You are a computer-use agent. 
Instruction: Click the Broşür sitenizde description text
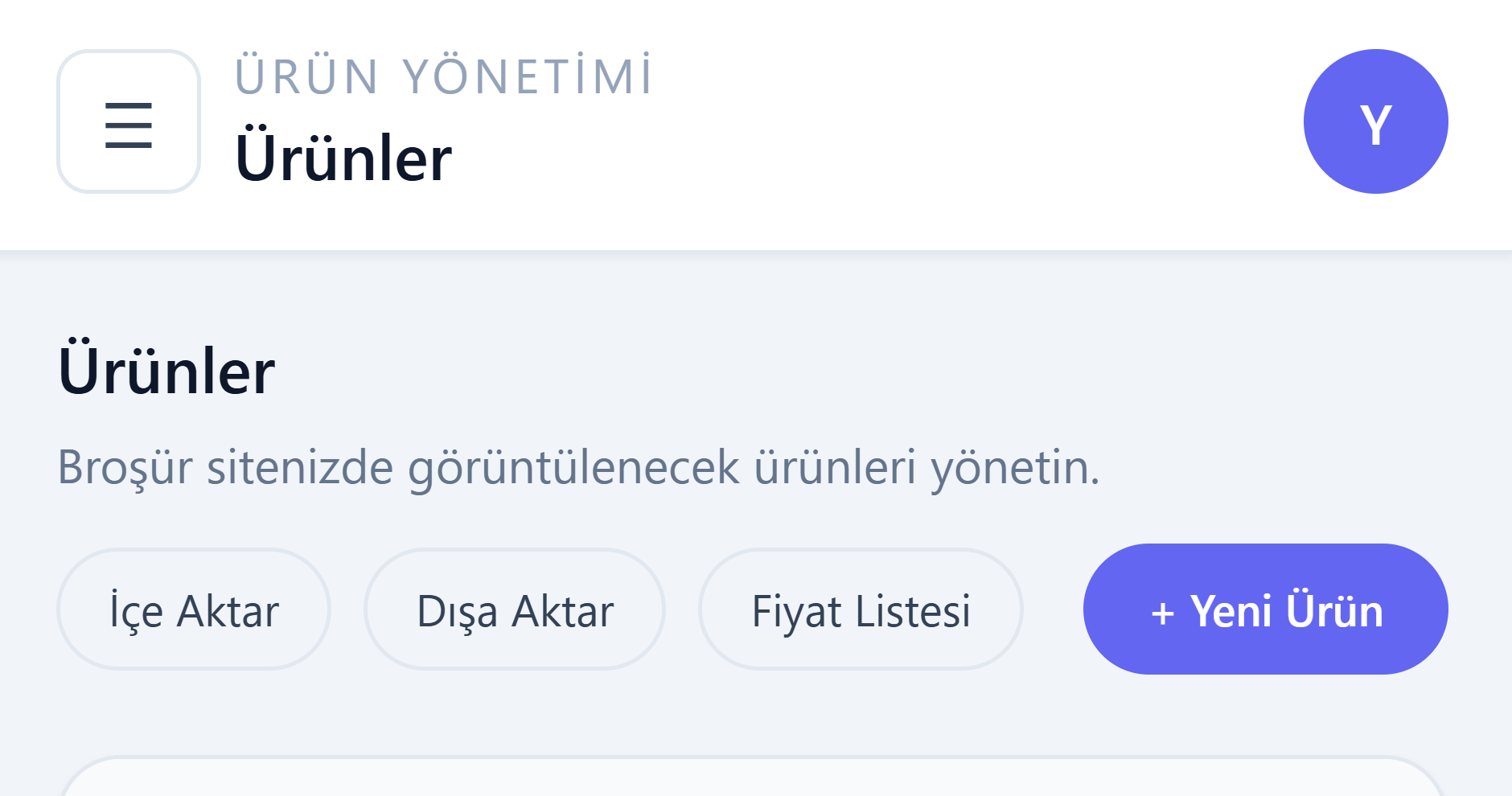(578, 467)
